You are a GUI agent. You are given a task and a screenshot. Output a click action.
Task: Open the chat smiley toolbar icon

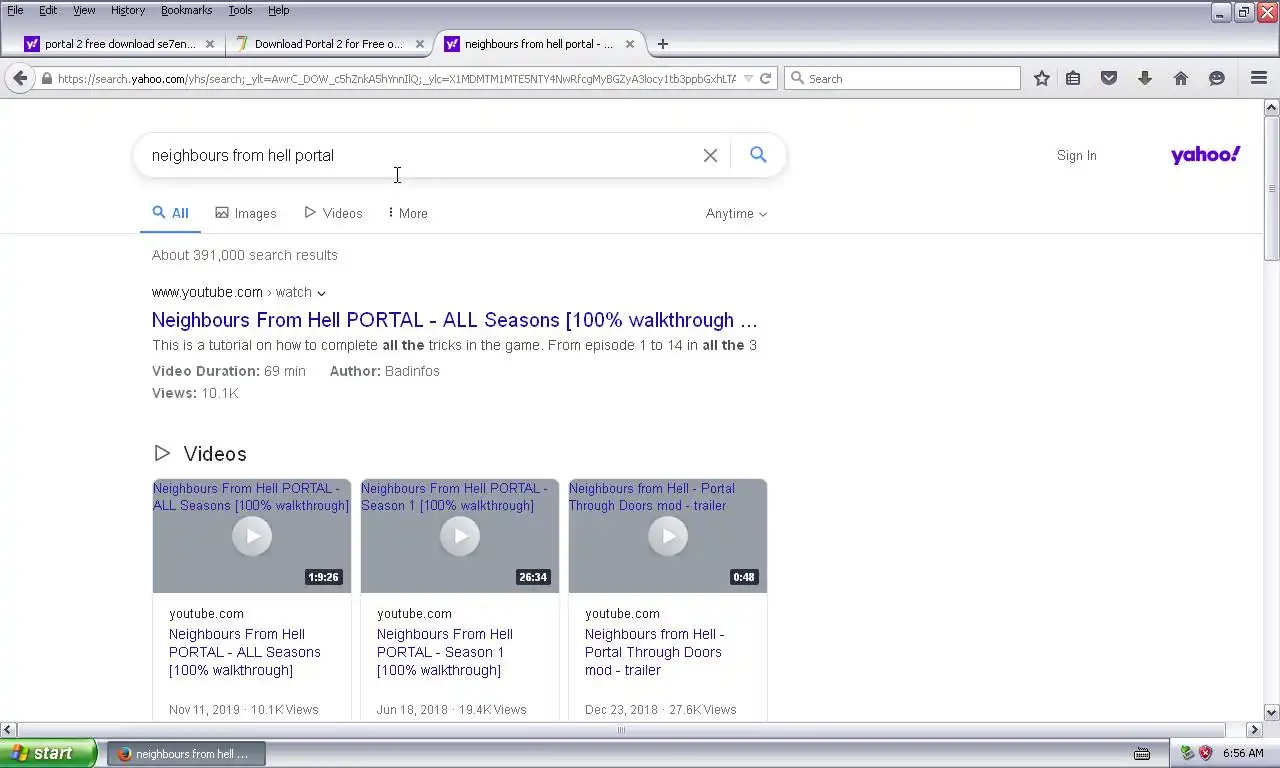click(x=1217, y=78)
